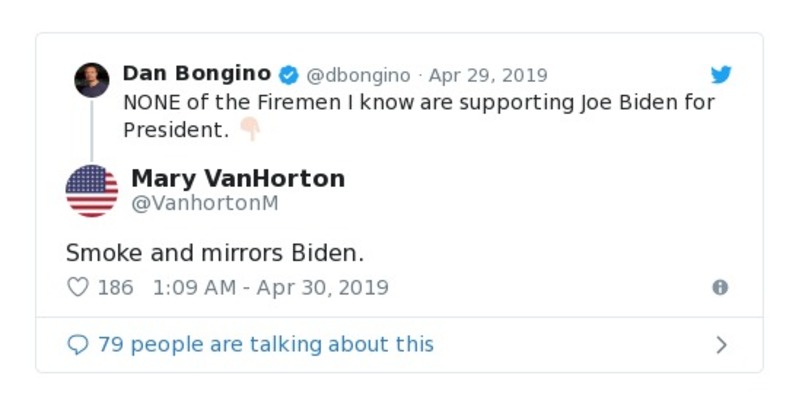Open Dan Bongino's profile picture
This screenshot has height=420, width=799.
(x=92, y=80)
